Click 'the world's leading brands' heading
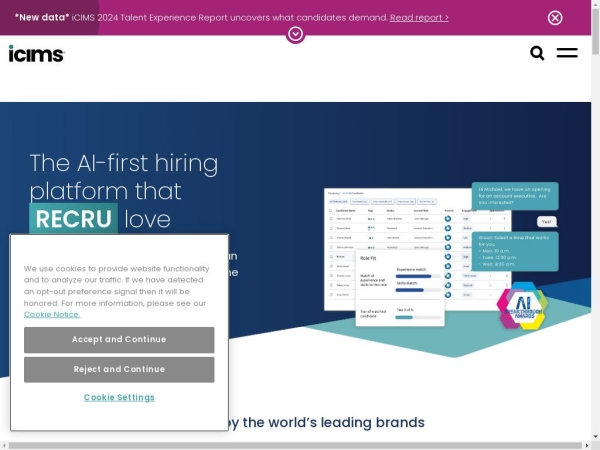 334,422
